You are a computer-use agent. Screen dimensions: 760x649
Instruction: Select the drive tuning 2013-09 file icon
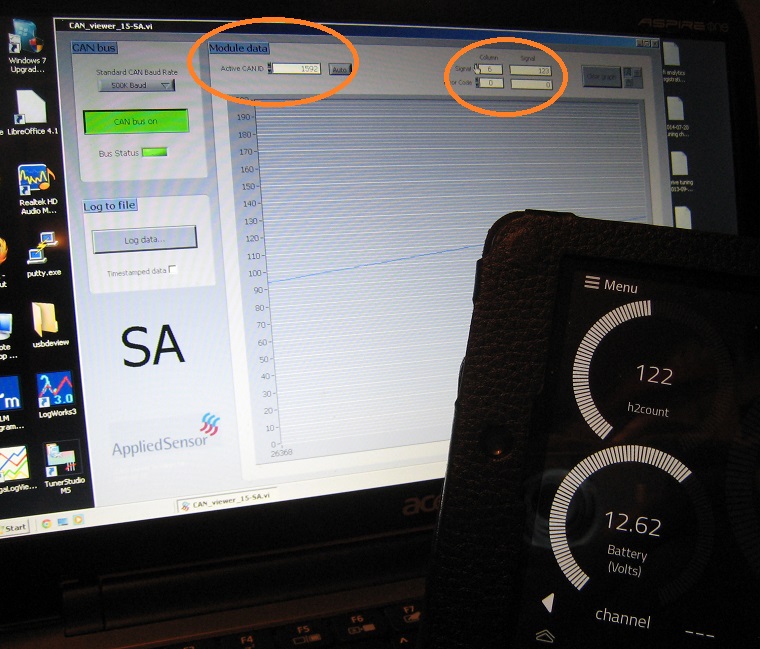[x=681, y=171]
